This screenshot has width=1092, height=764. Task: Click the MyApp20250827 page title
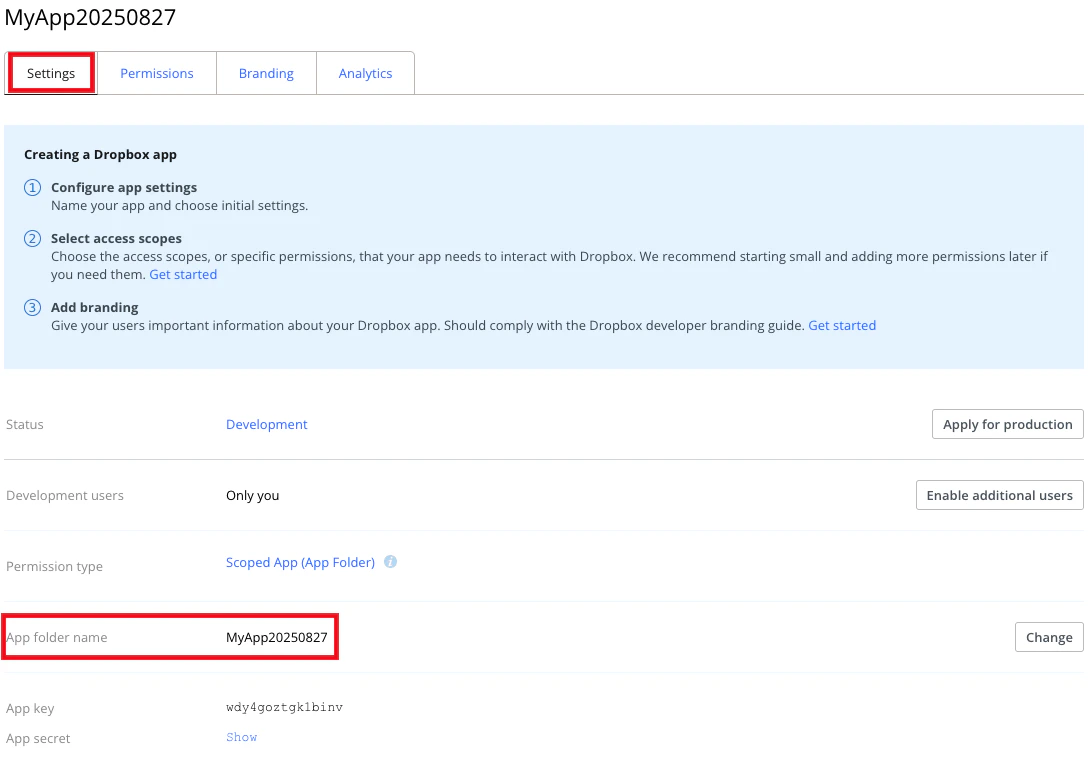click(91, 17)
